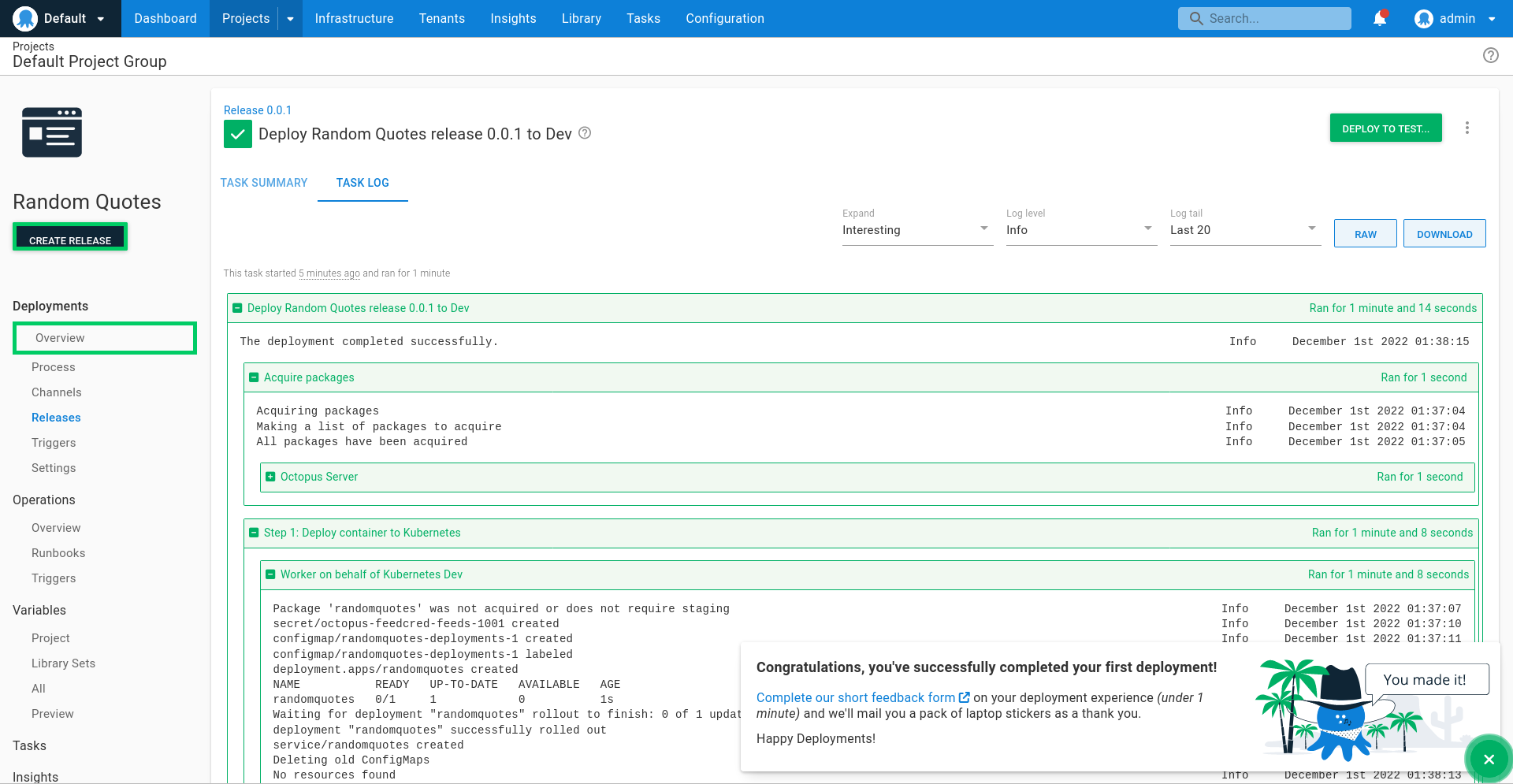Open the Dashboard menu
The image size is (1513, 784).
coord(165,18)
